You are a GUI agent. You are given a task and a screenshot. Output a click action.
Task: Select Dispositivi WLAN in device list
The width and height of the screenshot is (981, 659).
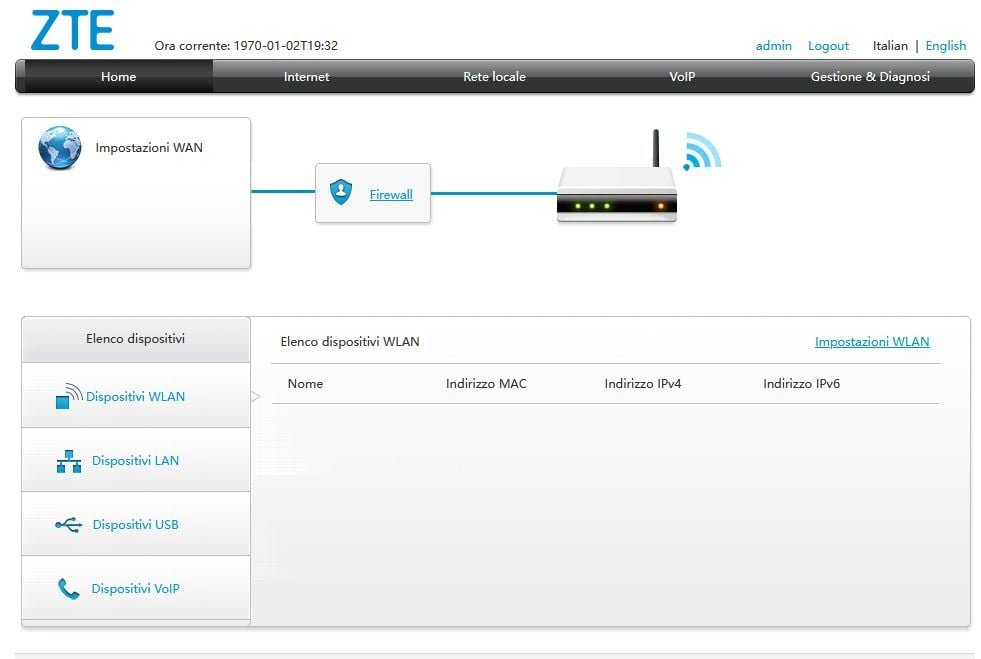(136, 396)
